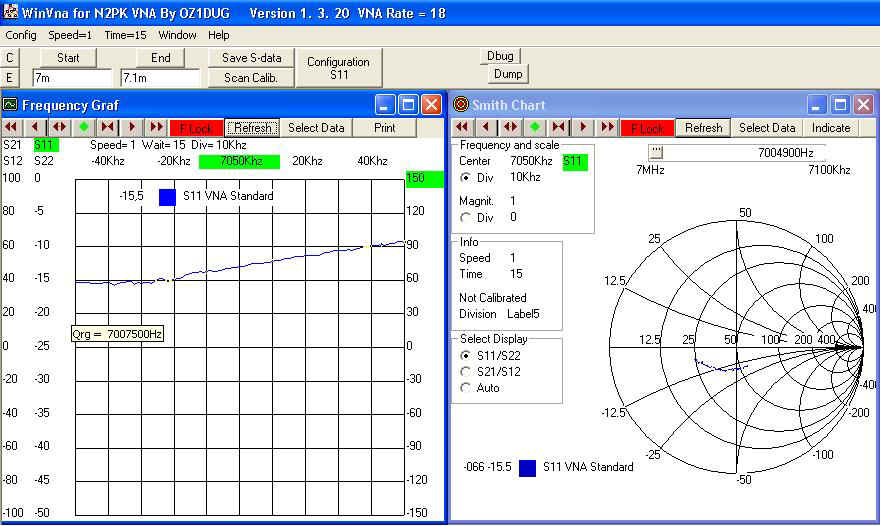Select the S21 trace label in Frequency Graf
The width and height of the screenshot is (884, 526).
coord(12,145)
